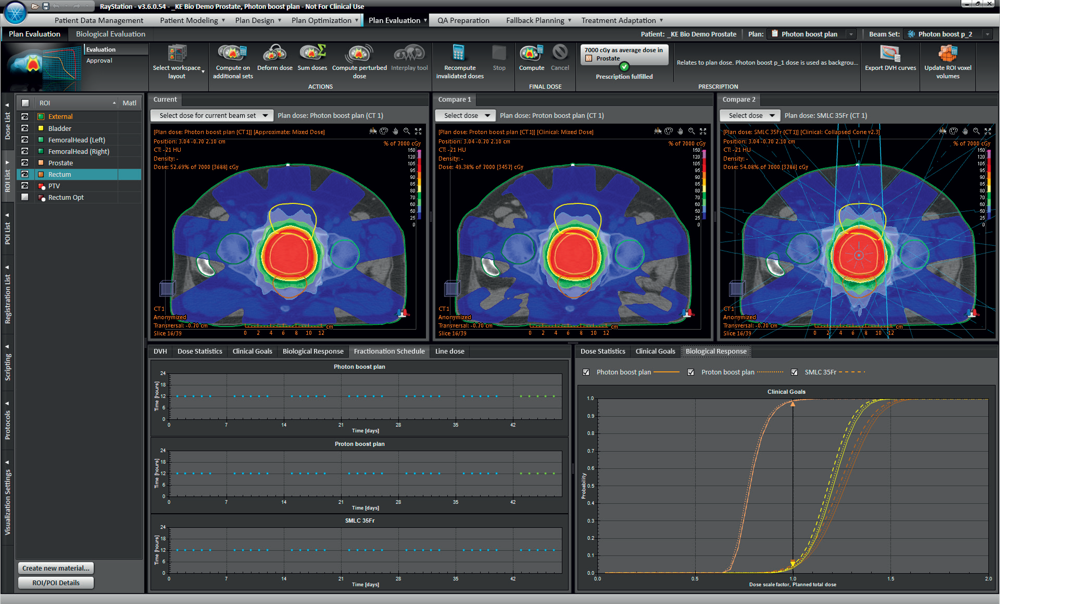Toggle visibility of Bladder ROI
Image resolution: width=1080 pixels, height=604 pixels.
click(25, 128)
